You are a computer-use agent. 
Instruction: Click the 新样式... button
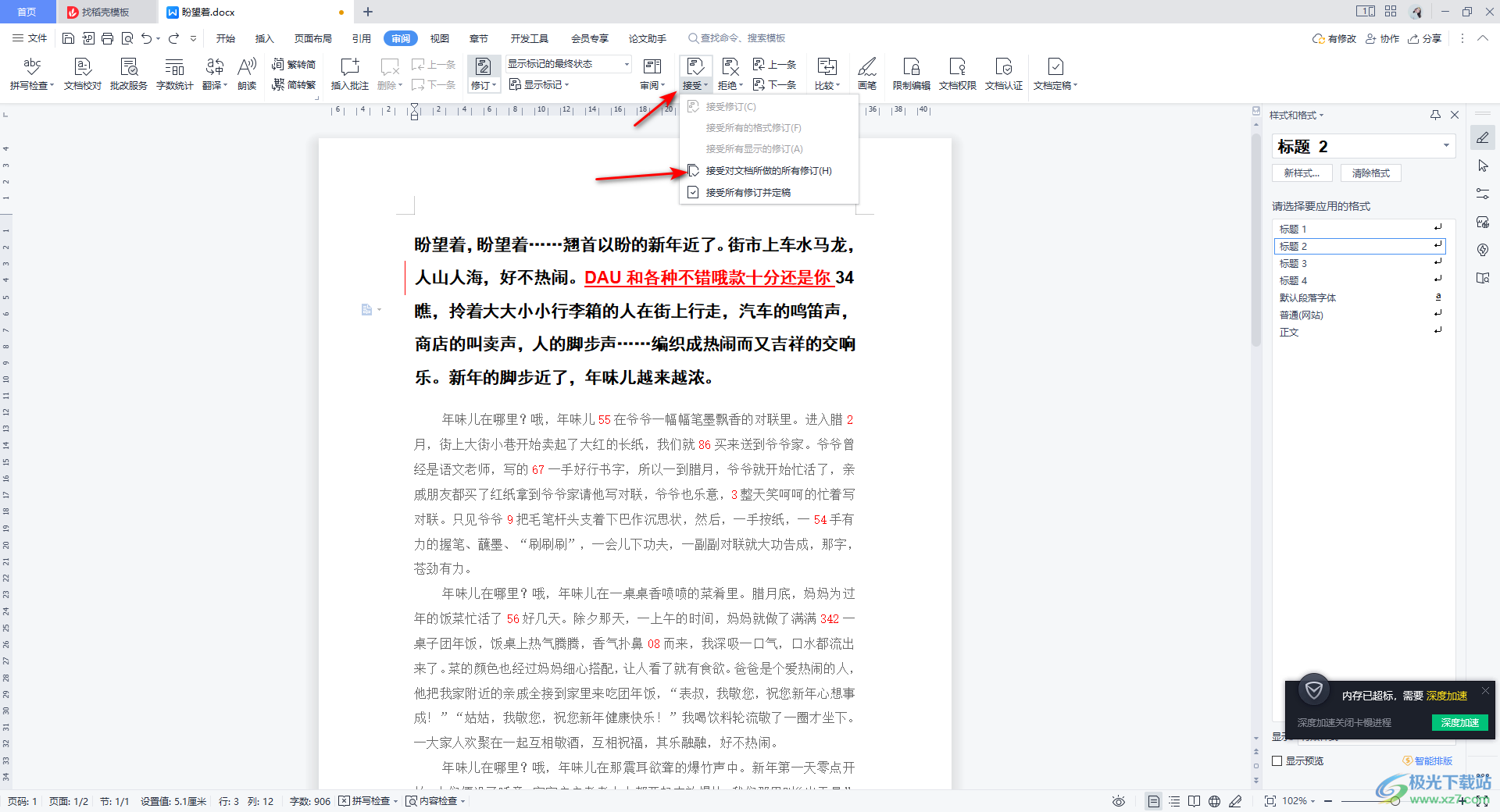(x=1302, y=173)
